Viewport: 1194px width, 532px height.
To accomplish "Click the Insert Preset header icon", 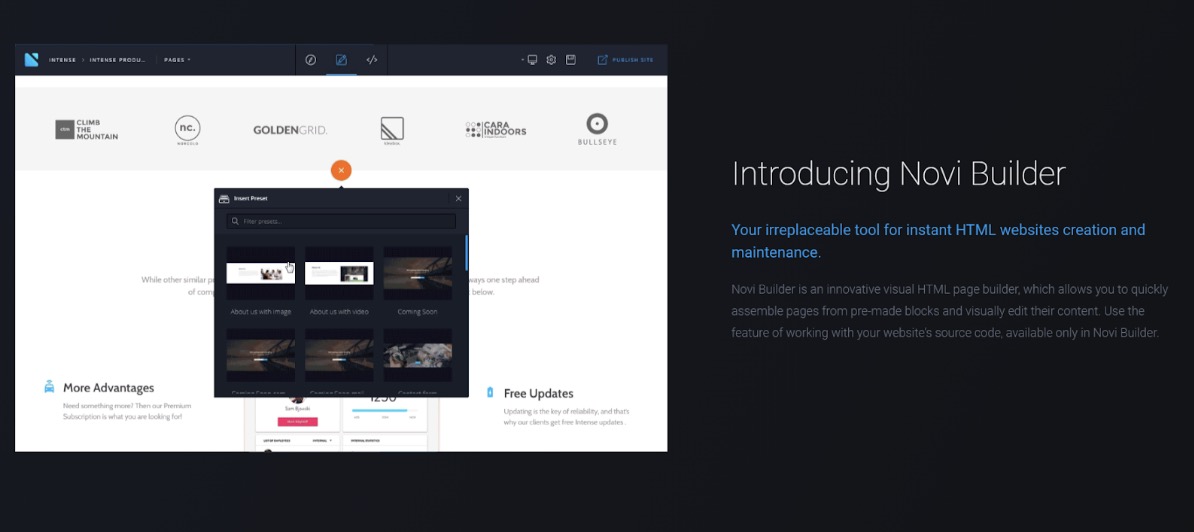I will (224, 199).
